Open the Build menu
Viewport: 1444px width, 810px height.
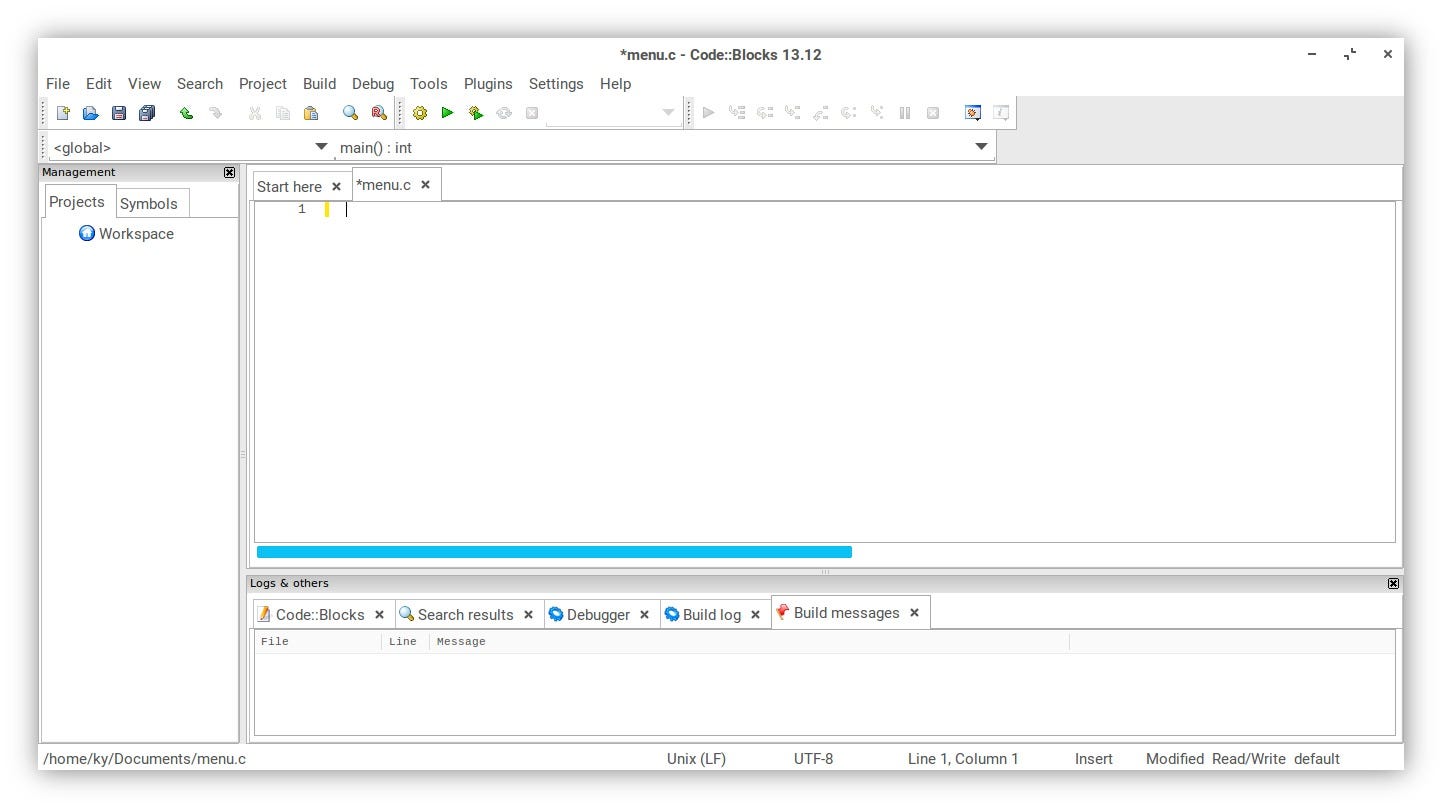tap(320, 84)
